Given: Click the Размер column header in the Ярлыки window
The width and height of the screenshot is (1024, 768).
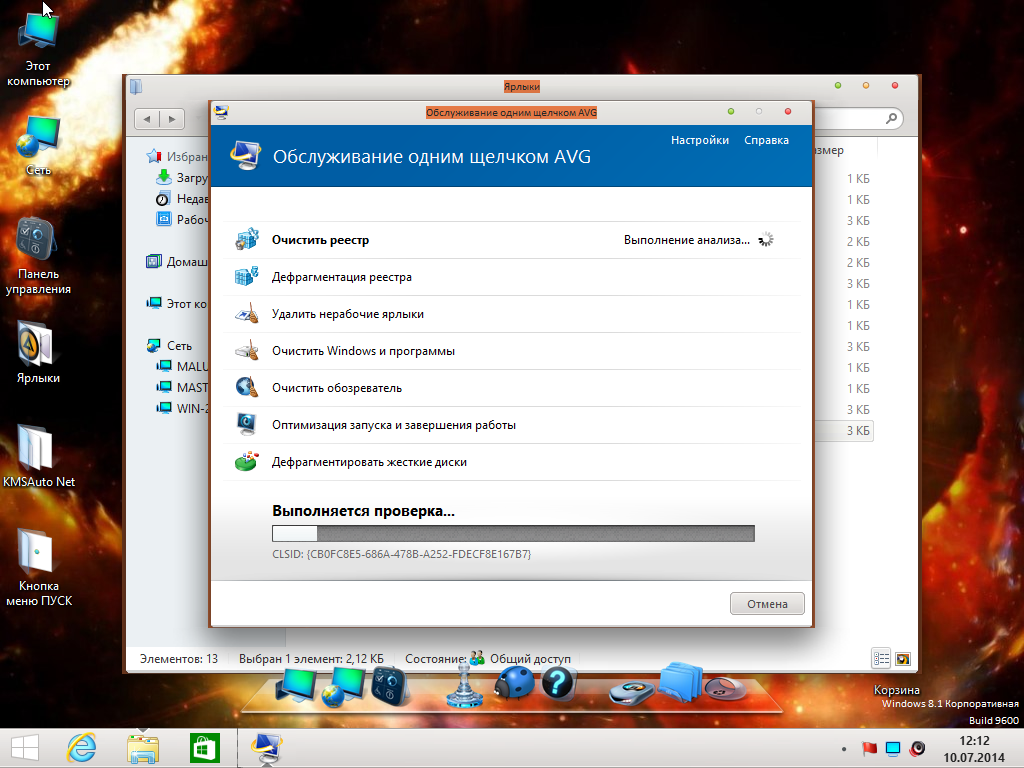Looking at the screenshot, I should [829, 150].
